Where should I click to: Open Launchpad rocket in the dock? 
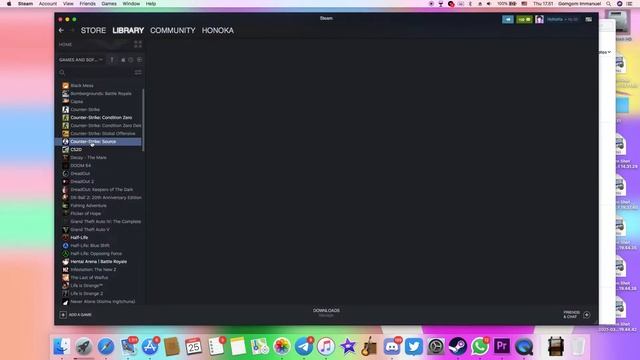pos(84,347)
